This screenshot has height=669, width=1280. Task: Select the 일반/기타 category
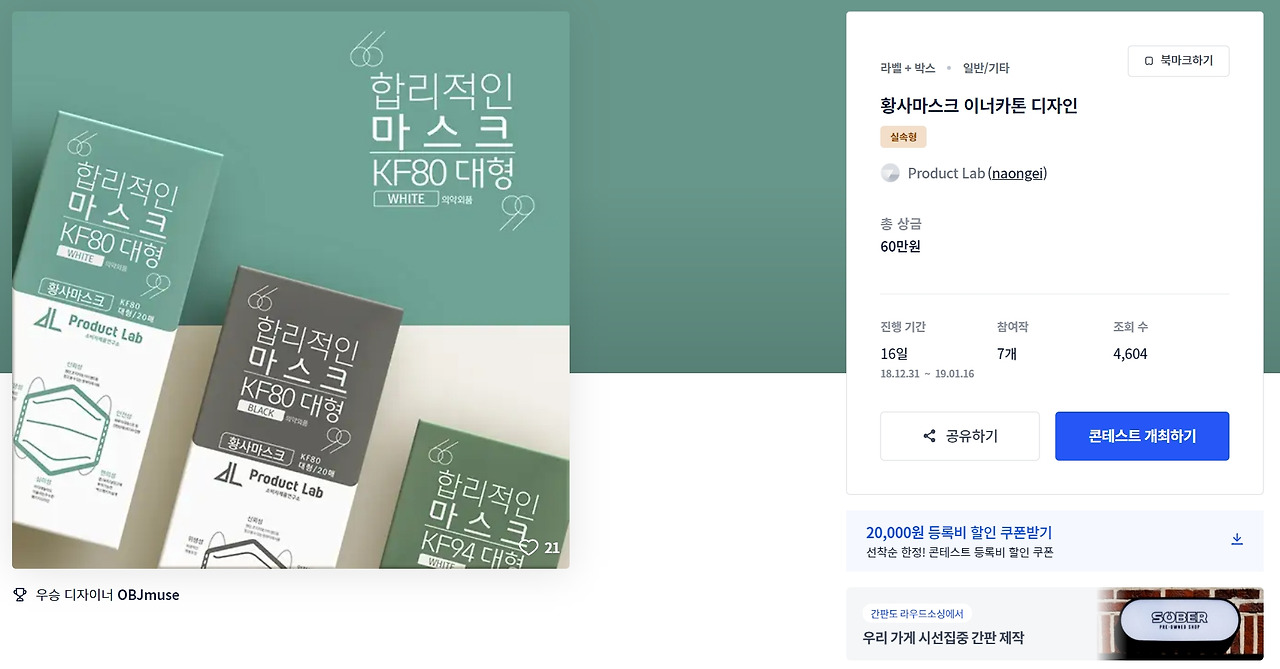coord(986,68)
